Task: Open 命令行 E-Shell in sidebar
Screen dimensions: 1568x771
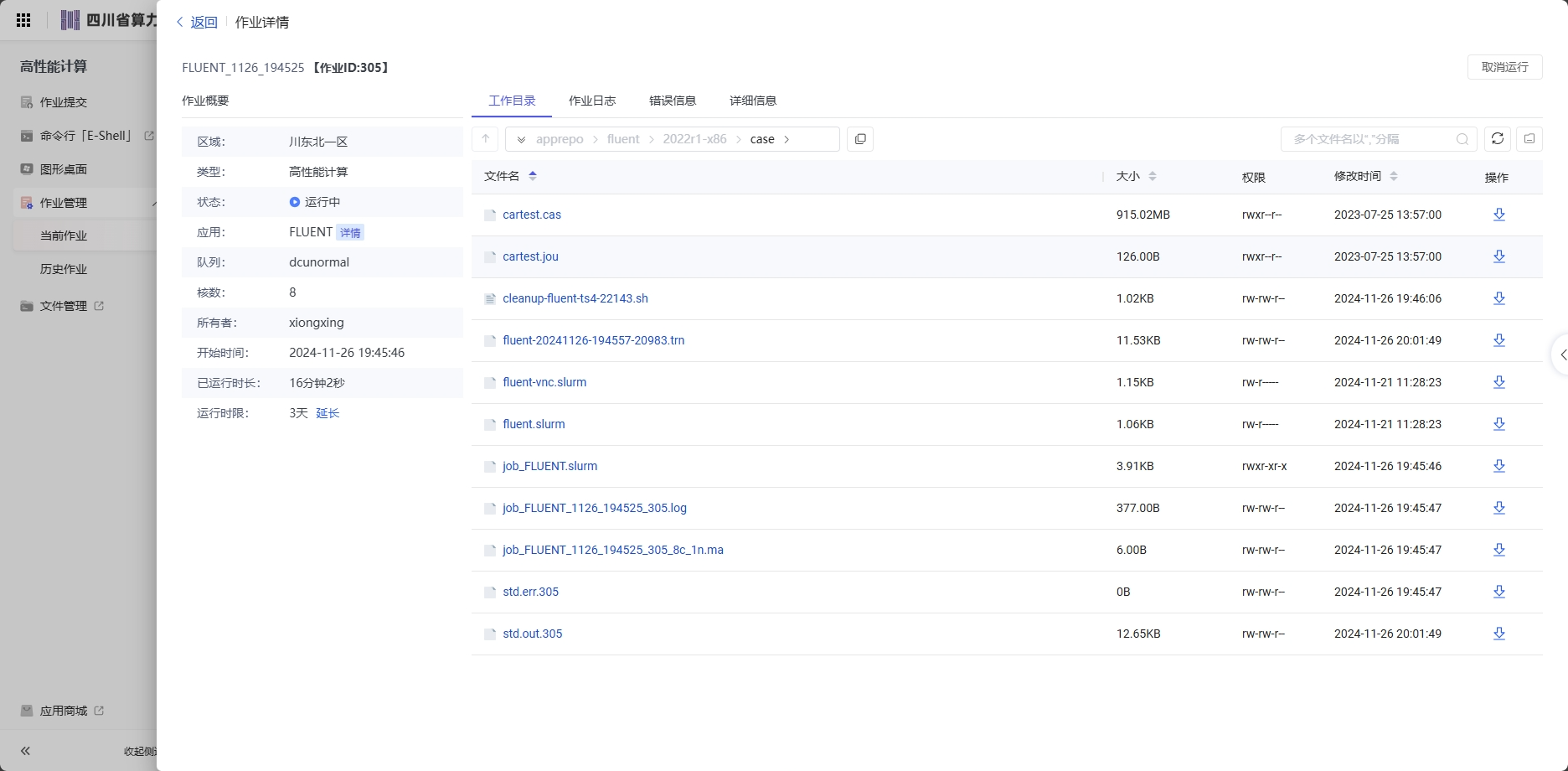Action: click(86, 136)
